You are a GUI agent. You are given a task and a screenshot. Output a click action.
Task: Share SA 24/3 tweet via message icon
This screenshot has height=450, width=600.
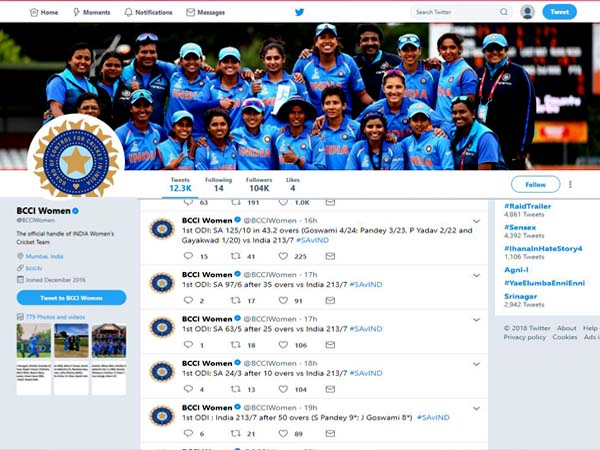coord(330,389)
